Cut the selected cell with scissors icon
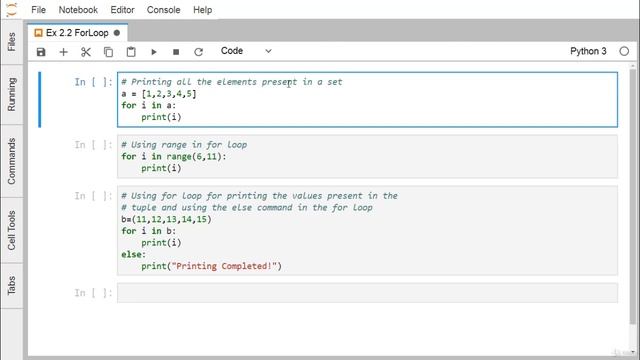 (86, 52)
